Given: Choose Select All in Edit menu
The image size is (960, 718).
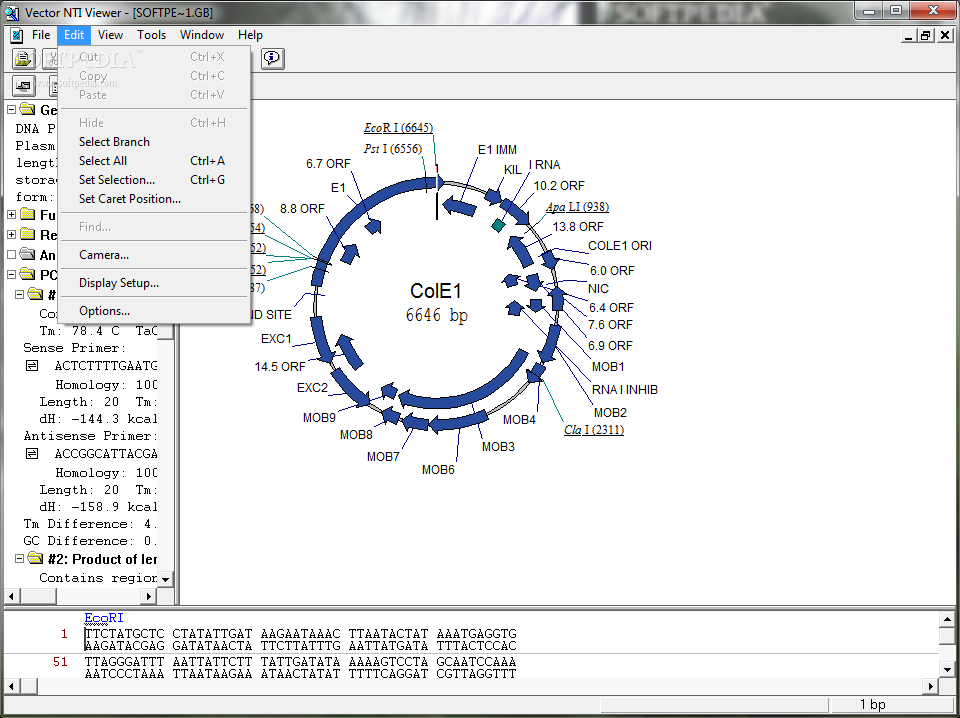Looking at the screenshot, I should [154, 161].
